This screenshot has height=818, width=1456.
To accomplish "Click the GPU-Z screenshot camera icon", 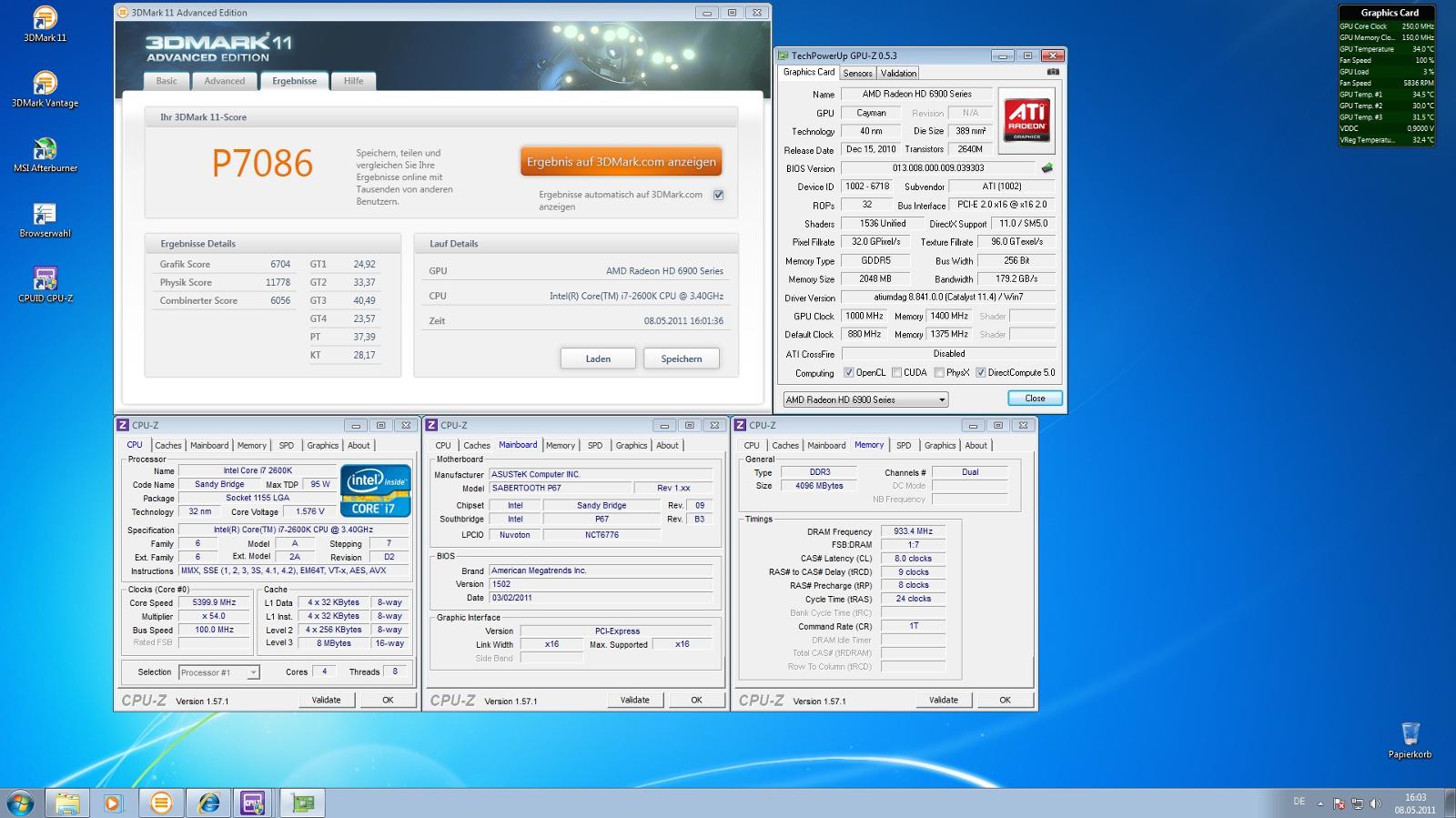I will [1053, 72].
